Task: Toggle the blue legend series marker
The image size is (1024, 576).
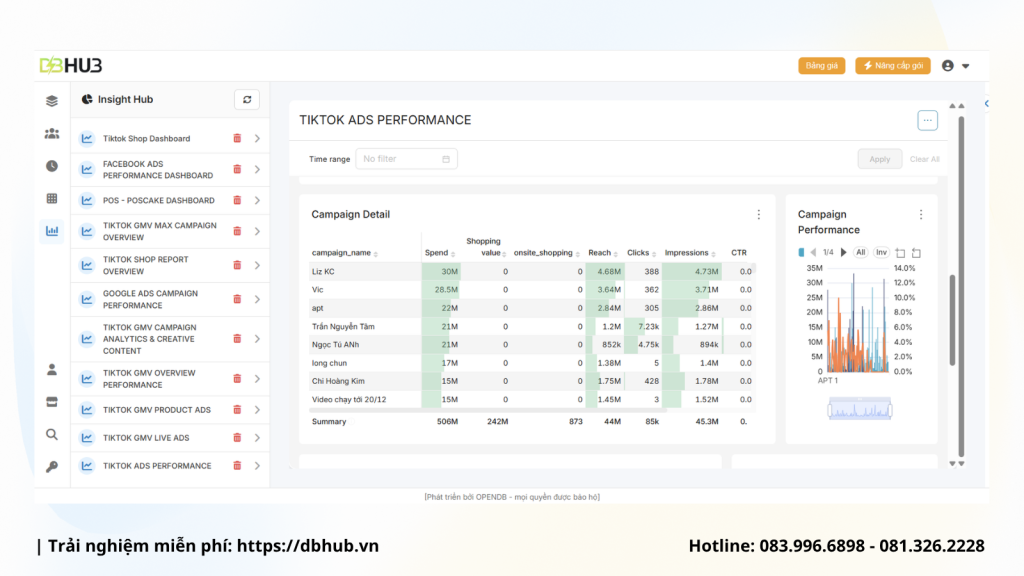Action: coord(801,252)
